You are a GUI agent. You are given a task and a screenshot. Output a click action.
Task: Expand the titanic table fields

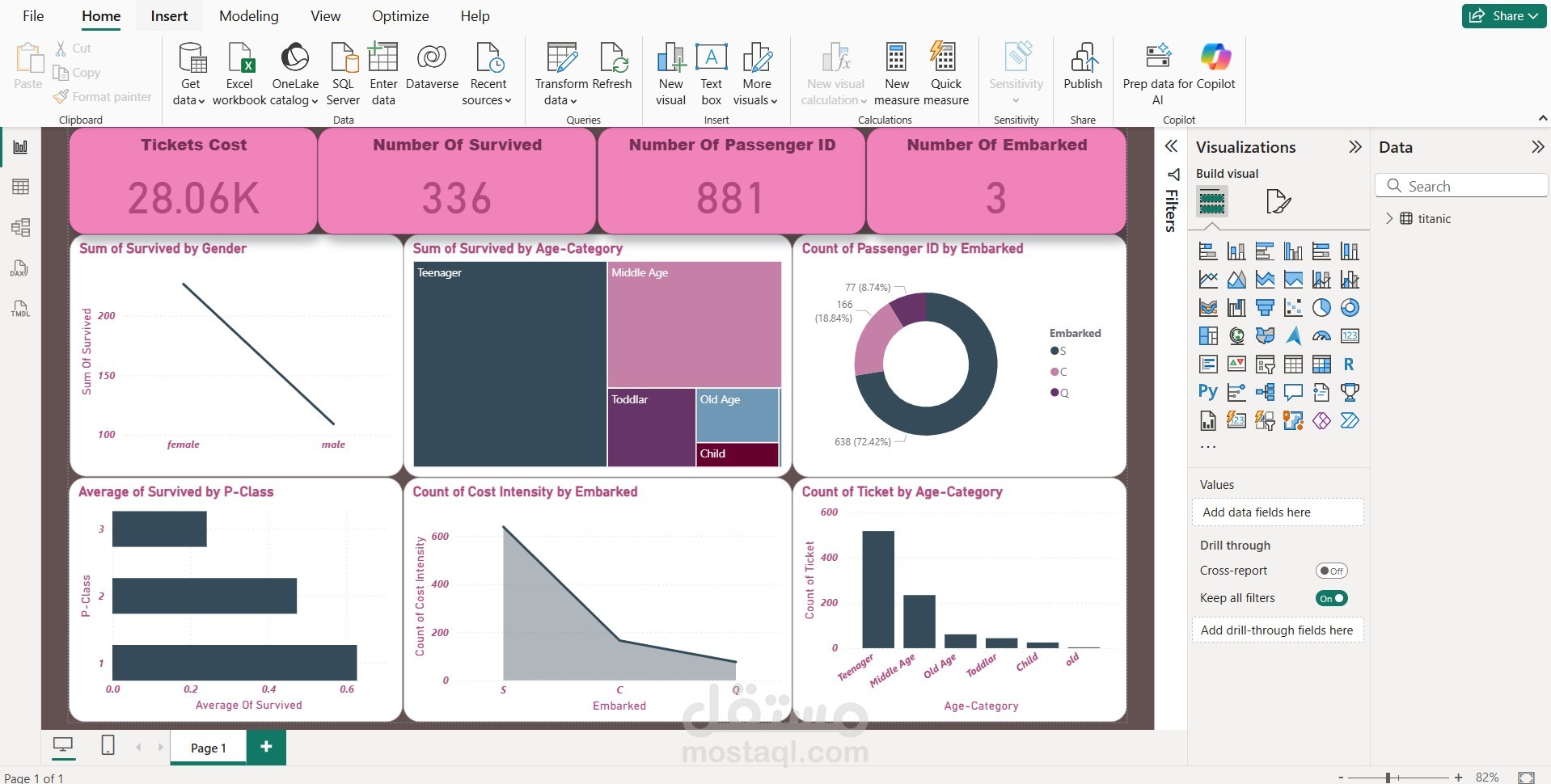coord(1389,218)
